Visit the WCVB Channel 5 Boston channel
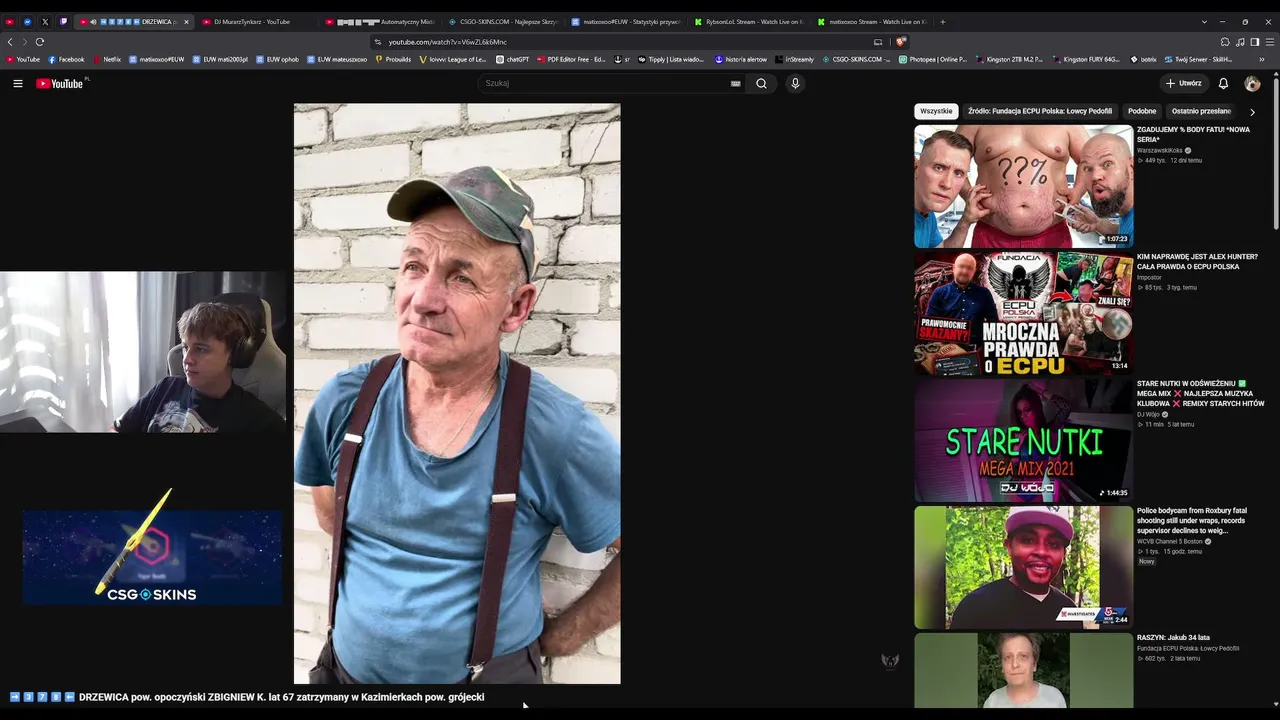This screenshot has height=720, width=1280. click(1170, 541)
